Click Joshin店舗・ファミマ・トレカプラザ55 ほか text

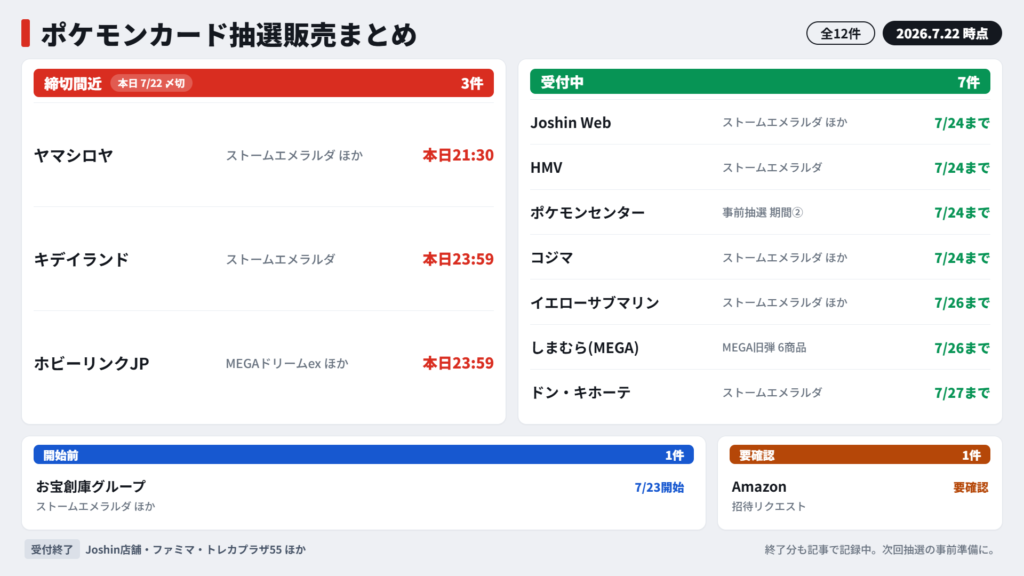tap(195, 549)
